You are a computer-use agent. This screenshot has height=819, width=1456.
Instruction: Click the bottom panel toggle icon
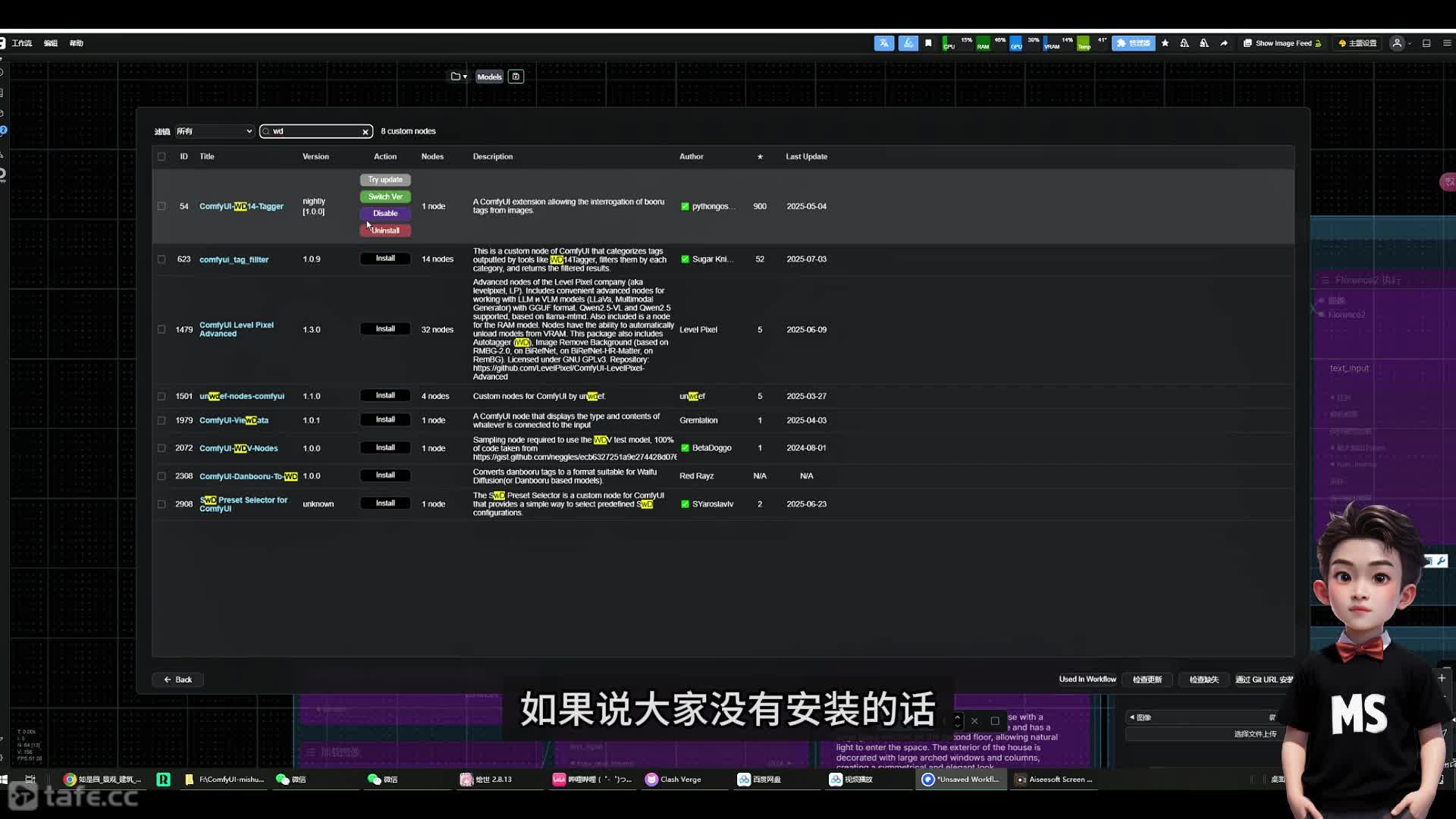click(x=1426, y=43)
